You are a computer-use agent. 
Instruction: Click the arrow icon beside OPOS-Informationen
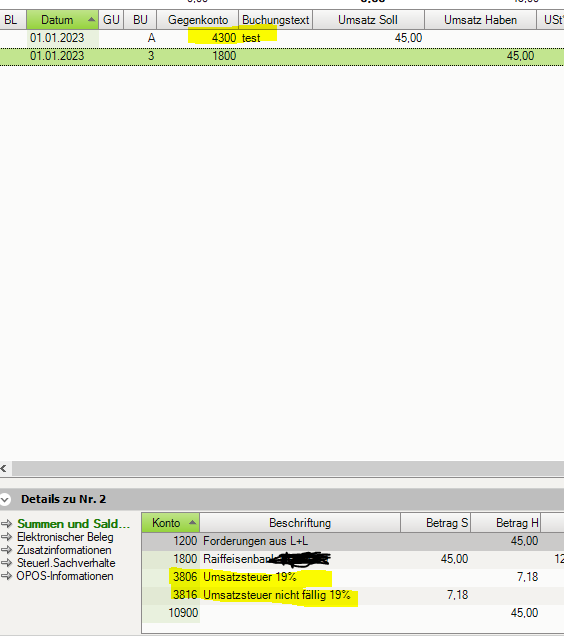[x=6, y=576]
